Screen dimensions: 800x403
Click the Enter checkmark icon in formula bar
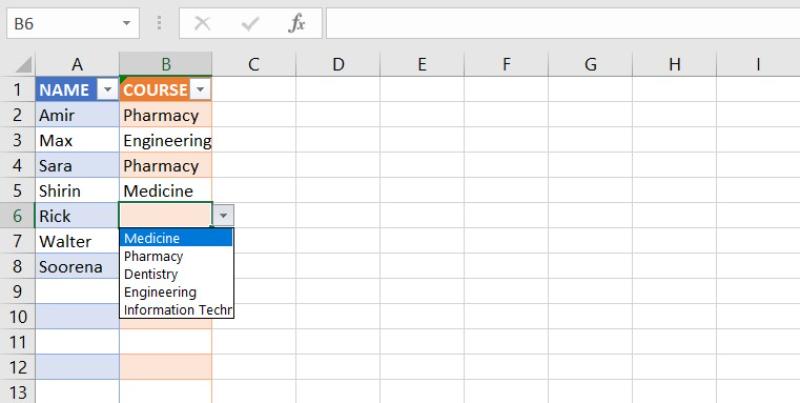coord(250,23)
